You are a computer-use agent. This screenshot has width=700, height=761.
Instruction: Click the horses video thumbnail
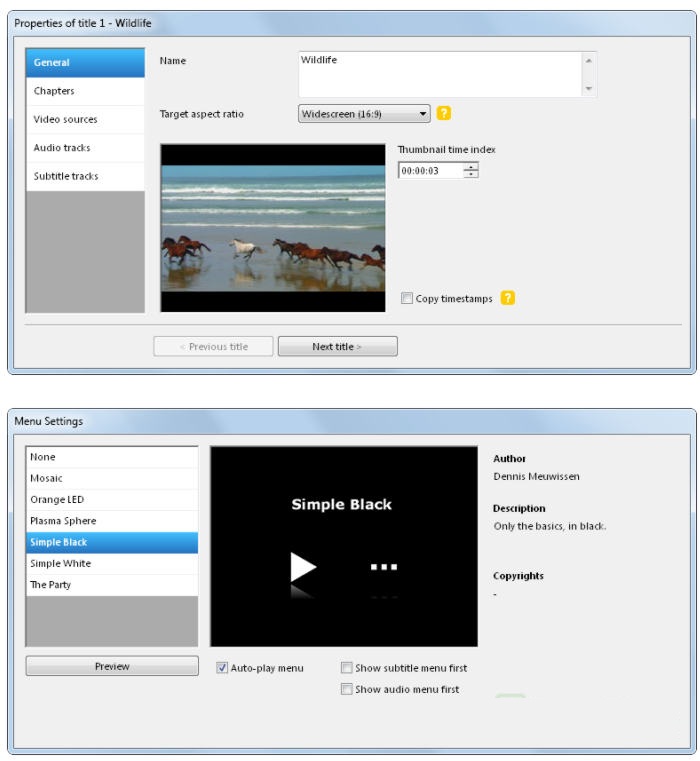point(272,227)
